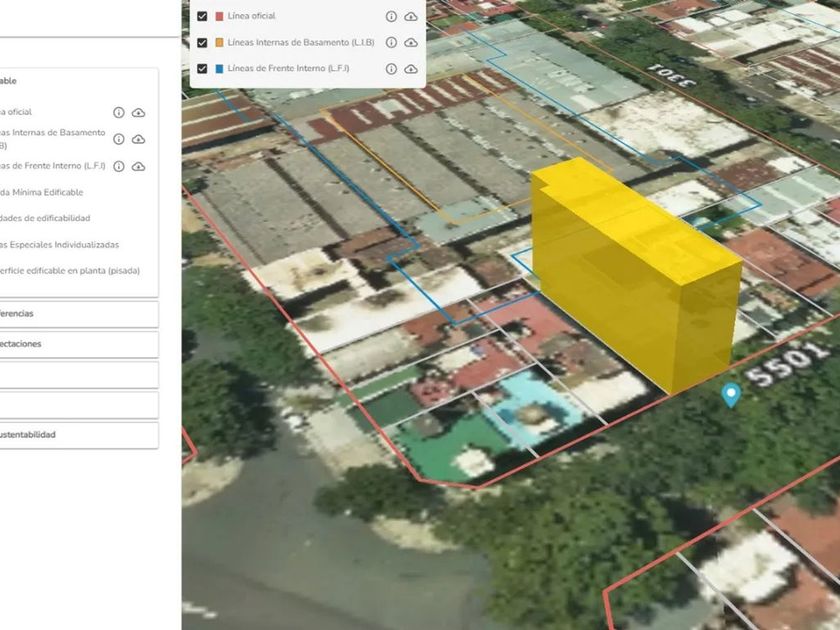The width and height of the screenshot is (840, 630).
Task: Sidebar download icon for Frente Interno (L.F.I)
Action: [x=138, y=167]
